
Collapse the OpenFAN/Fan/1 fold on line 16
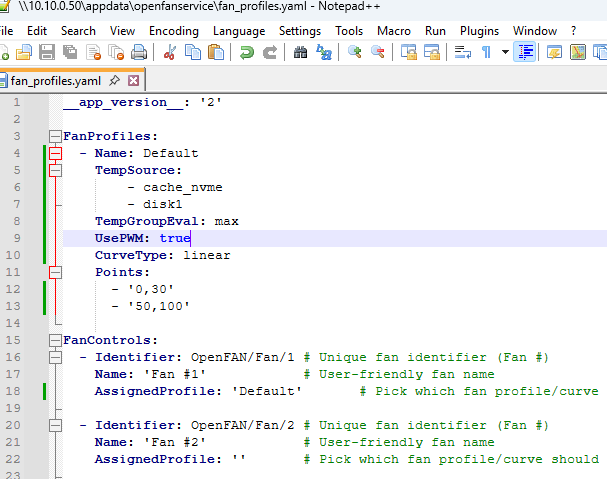[55, 357]
